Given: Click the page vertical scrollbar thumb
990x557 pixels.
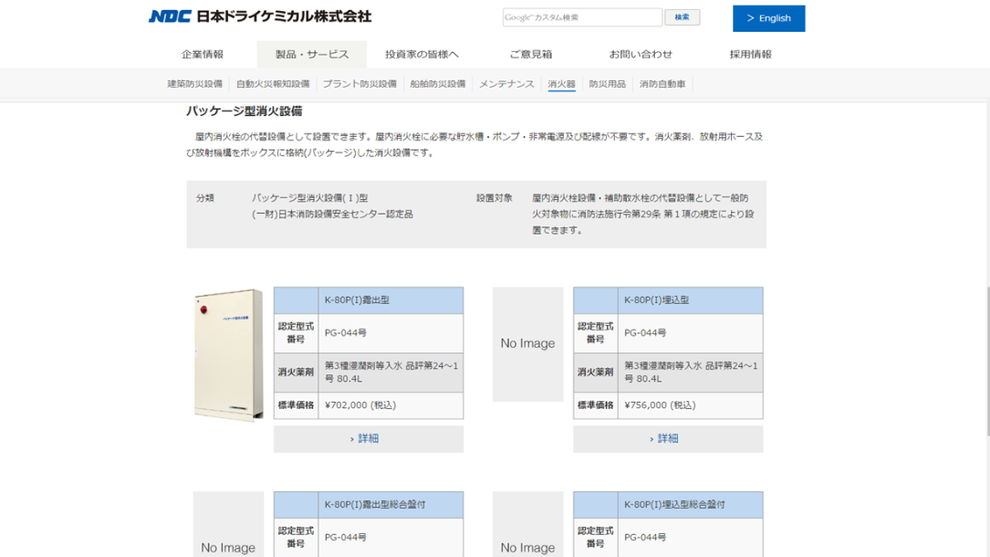Looking at the screenshot, I should [x=987, y=361].
